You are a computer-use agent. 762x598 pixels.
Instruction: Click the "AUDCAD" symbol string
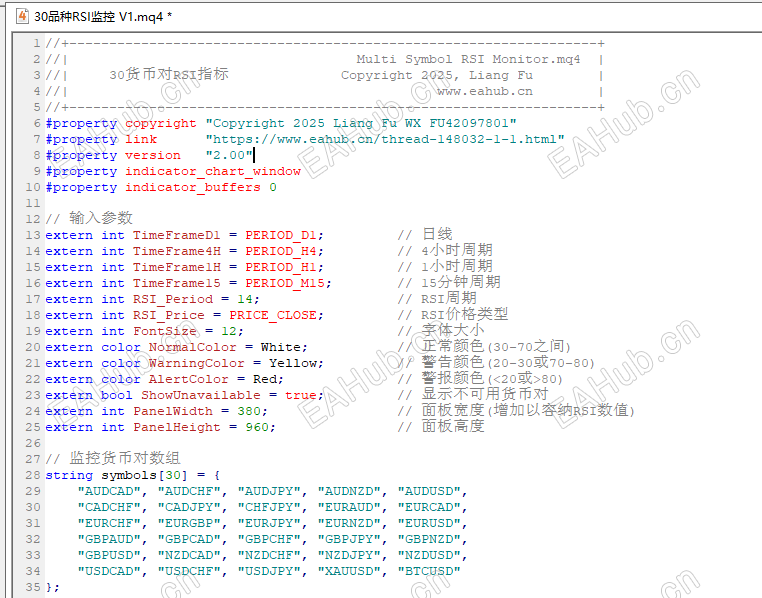109,492
